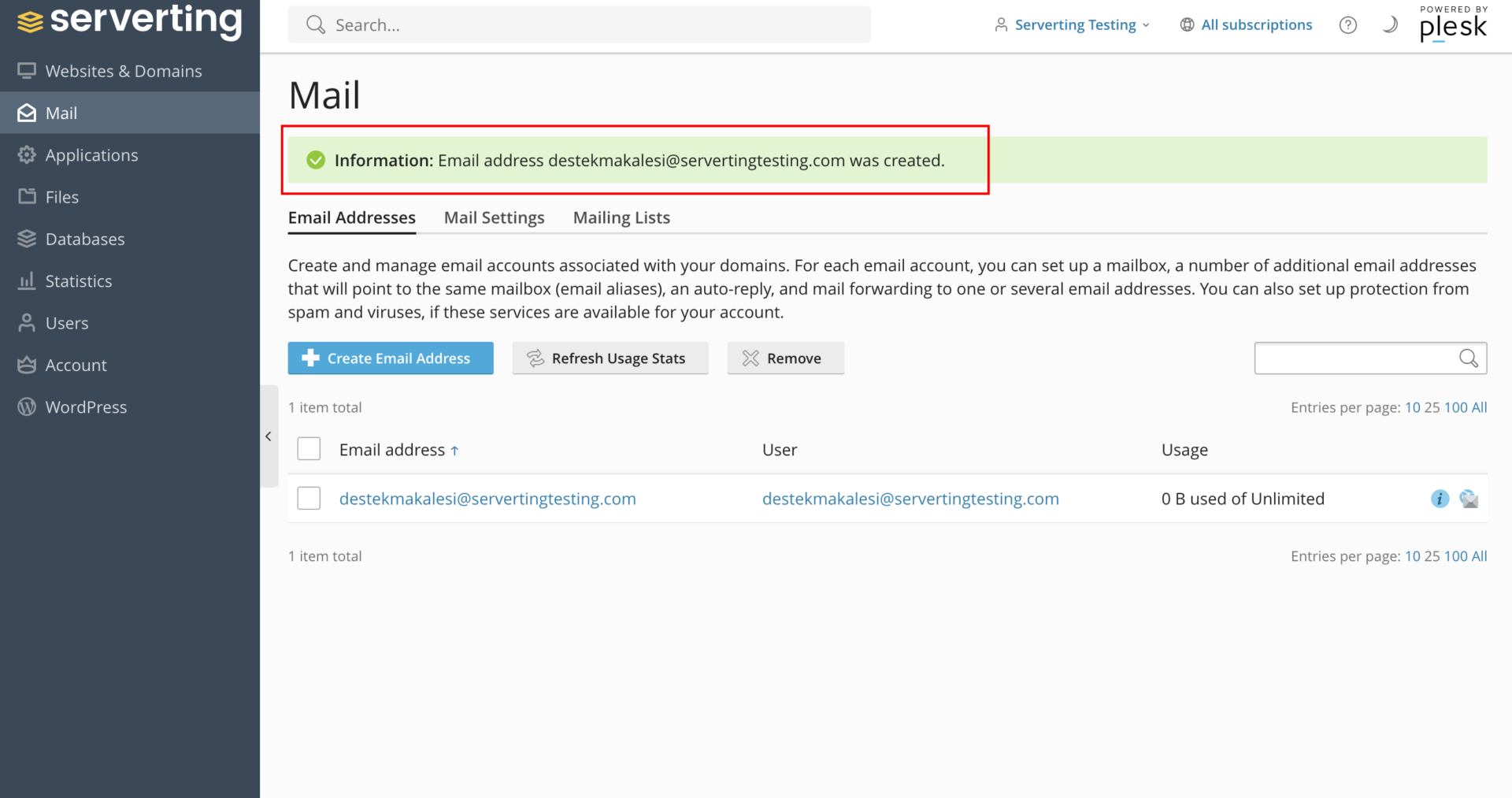Click the Plesk logo
Image resolution: width=1512 pixels, height=798 pixels.
point(1453,24)
